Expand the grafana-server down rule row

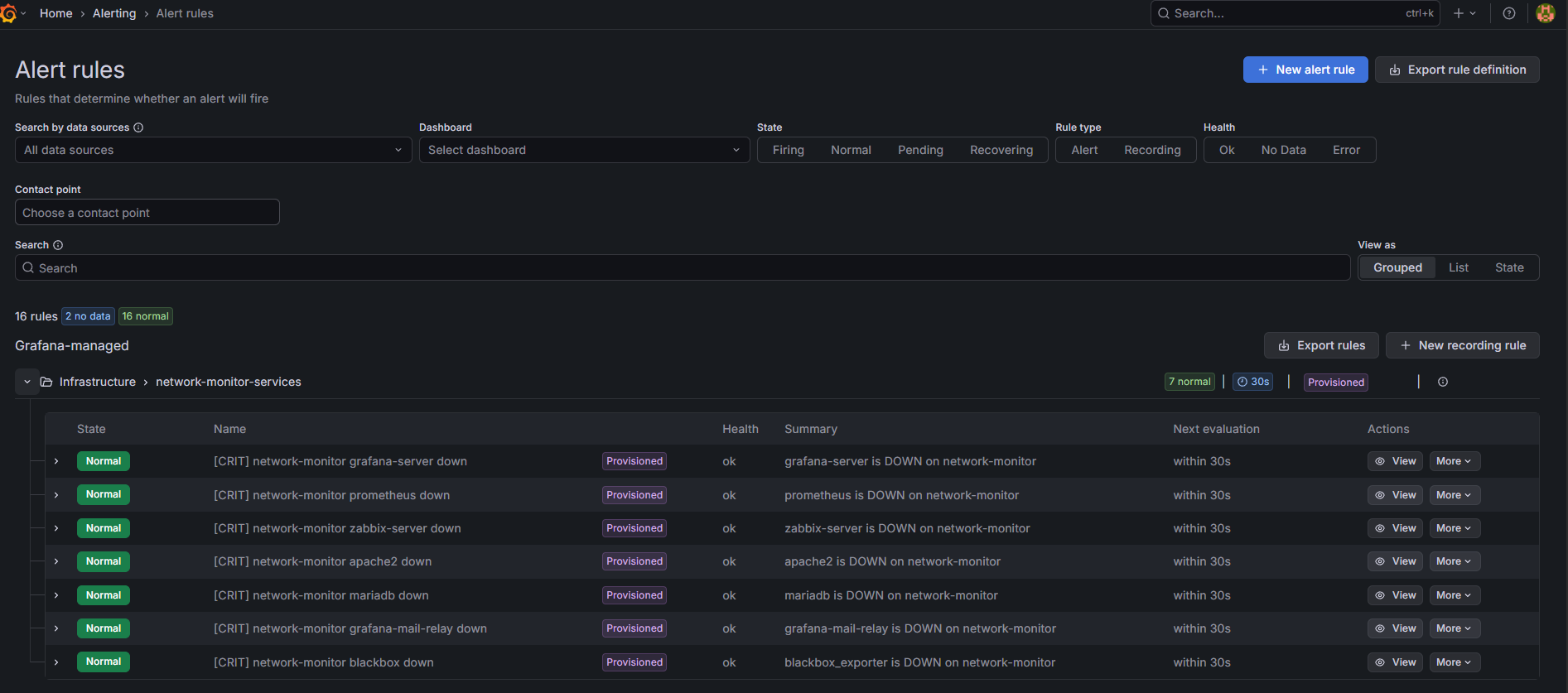pyautogui.click(x=56, y=461)
